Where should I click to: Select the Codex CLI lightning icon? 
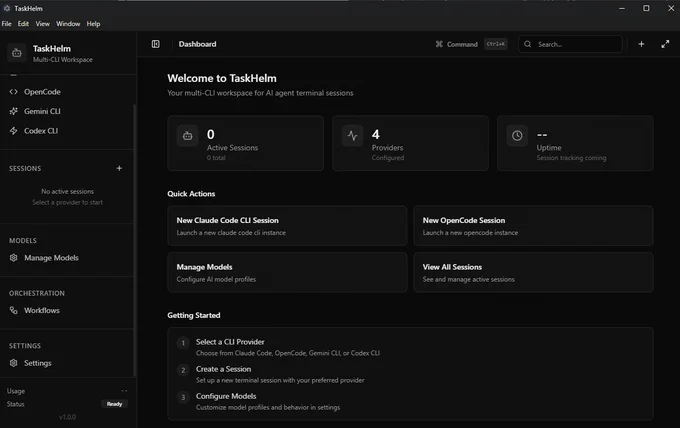pos(13,131)
